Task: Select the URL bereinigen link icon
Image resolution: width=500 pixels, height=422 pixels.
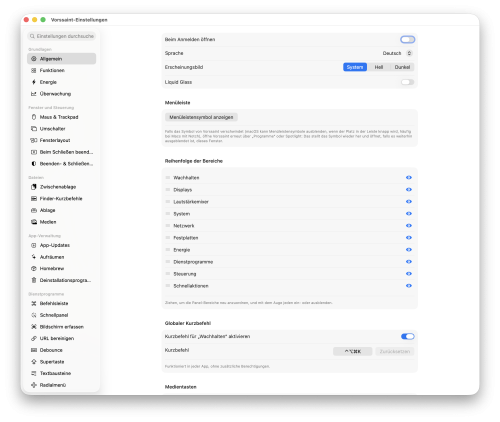Action: point(34,338)
